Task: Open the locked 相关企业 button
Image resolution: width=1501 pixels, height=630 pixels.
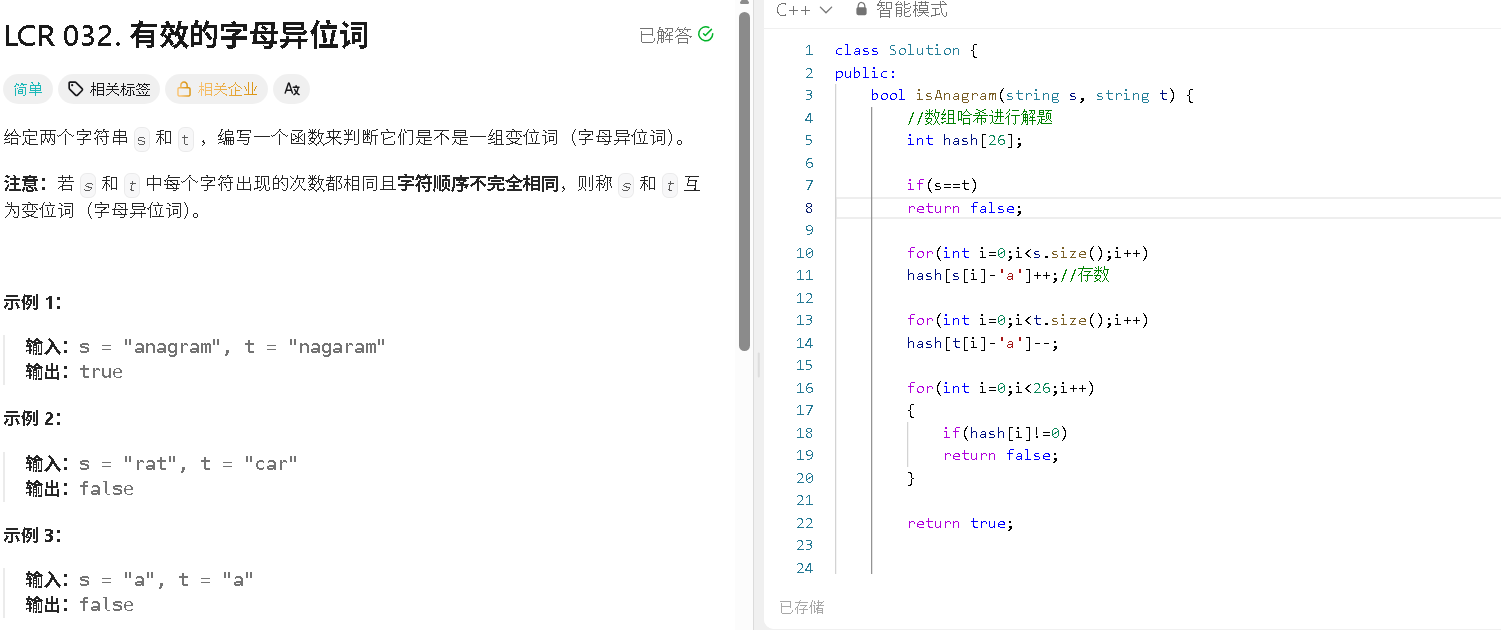Action: (216, 89)
